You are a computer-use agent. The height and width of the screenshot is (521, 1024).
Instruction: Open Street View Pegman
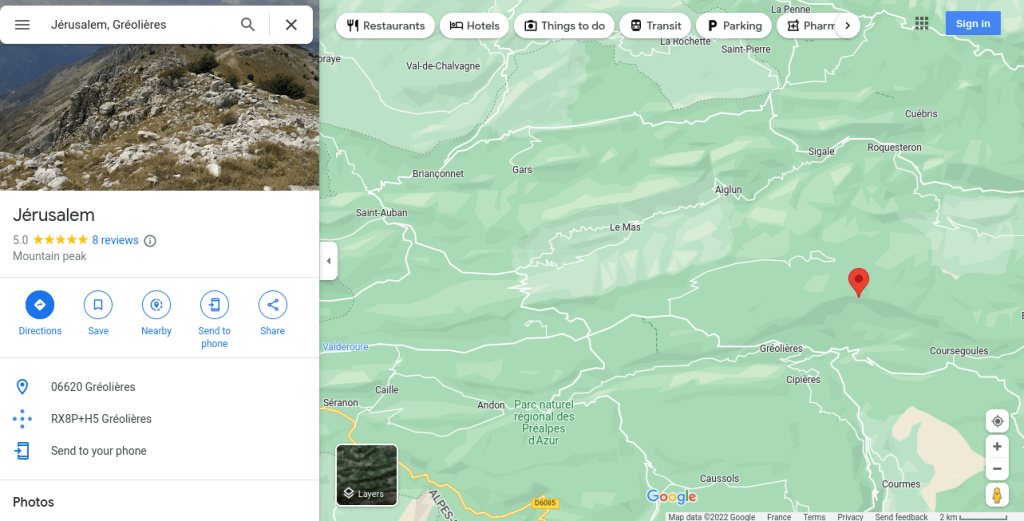tap(996, 495)
